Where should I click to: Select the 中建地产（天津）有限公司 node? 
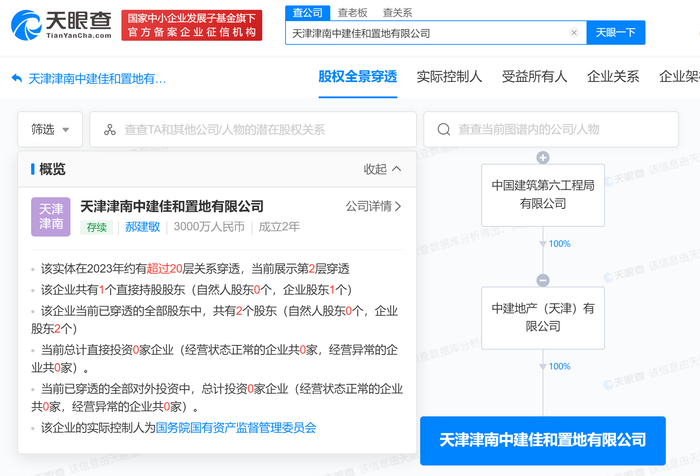pos(543,318)
